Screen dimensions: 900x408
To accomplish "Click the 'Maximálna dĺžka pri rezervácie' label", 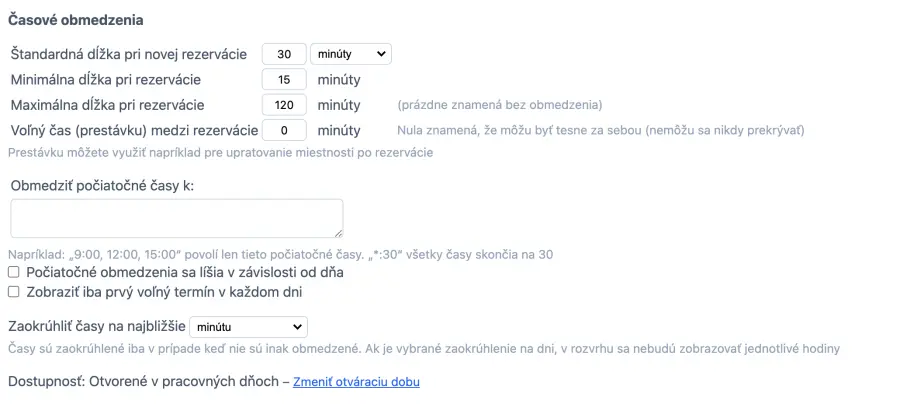I will pos(108,104).
